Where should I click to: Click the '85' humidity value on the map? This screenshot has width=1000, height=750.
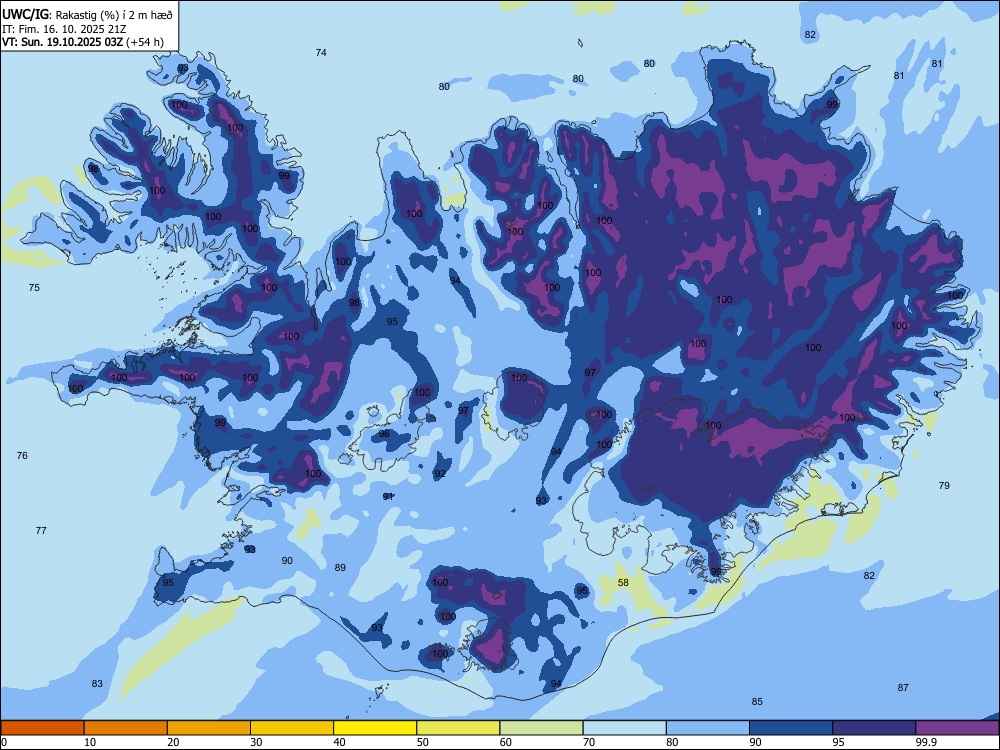(757, 701)
